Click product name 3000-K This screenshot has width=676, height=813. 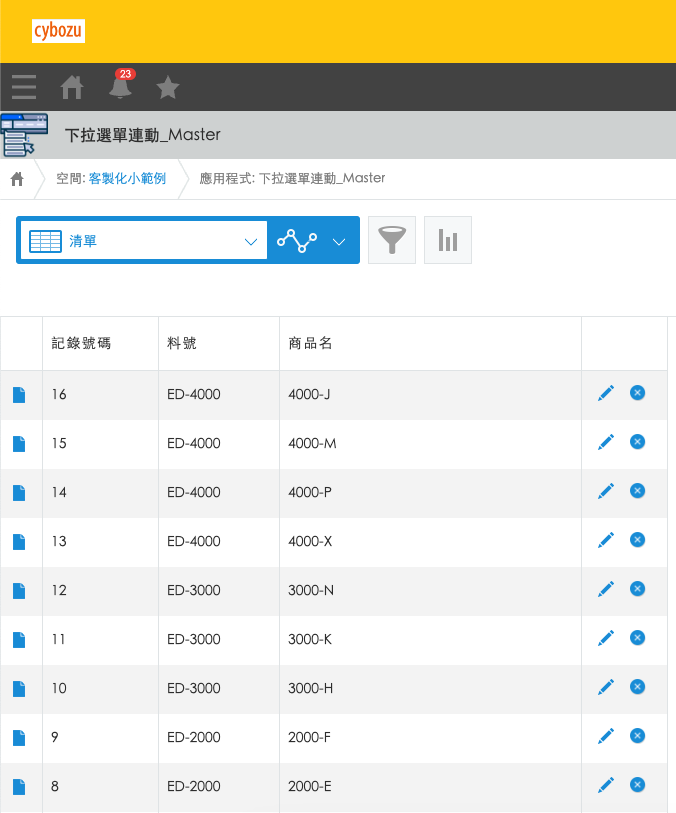click(310, 640)
